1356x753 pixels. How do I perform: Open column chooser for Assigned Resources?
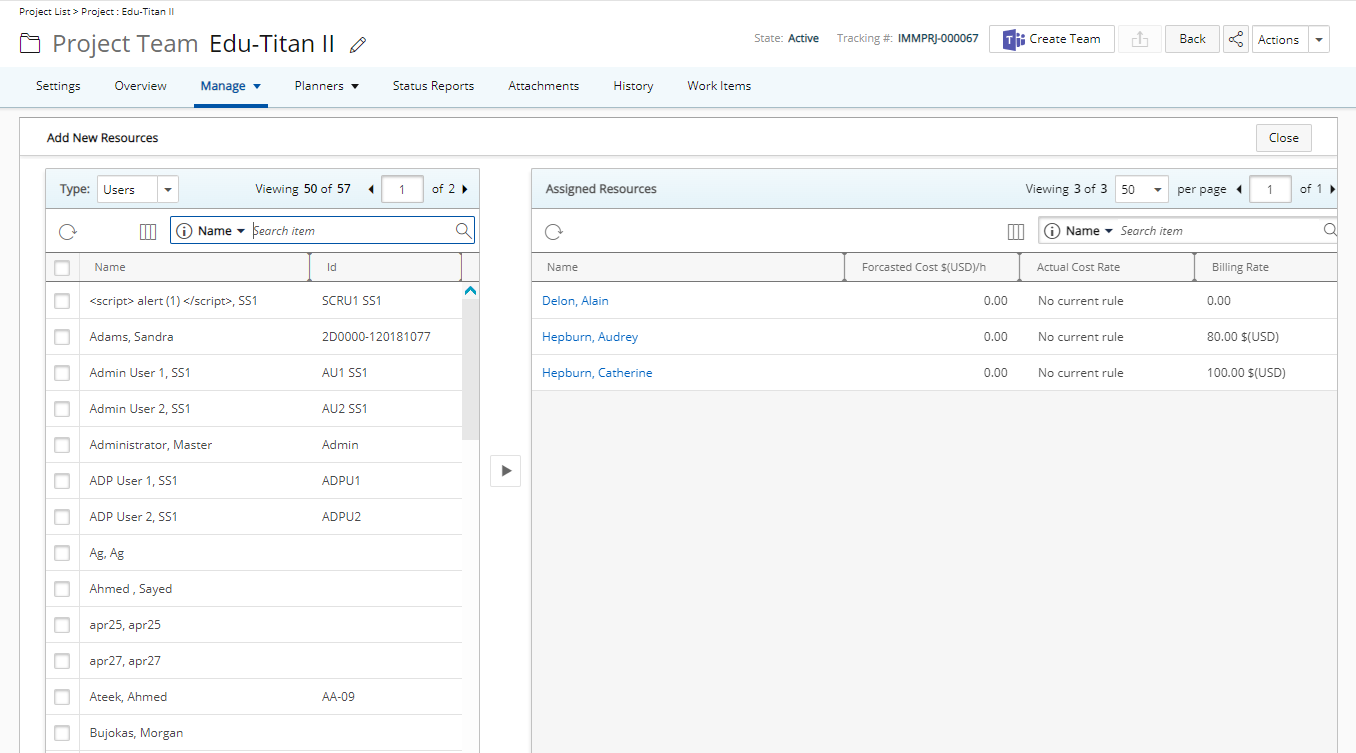[1016, 232]
